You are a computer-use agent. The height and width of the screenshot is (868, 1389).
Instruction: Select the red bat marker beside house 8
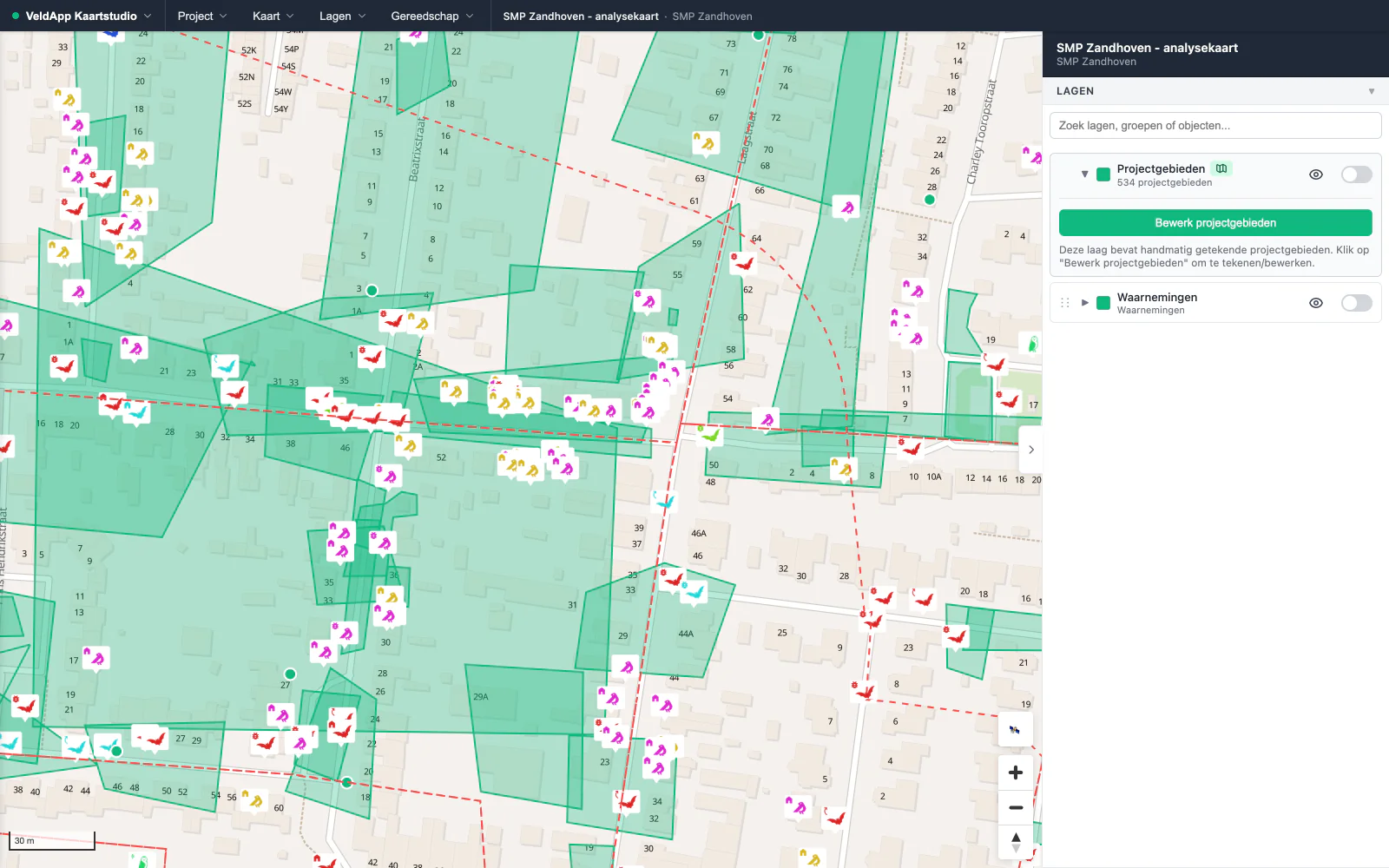[x=864, y=692]
